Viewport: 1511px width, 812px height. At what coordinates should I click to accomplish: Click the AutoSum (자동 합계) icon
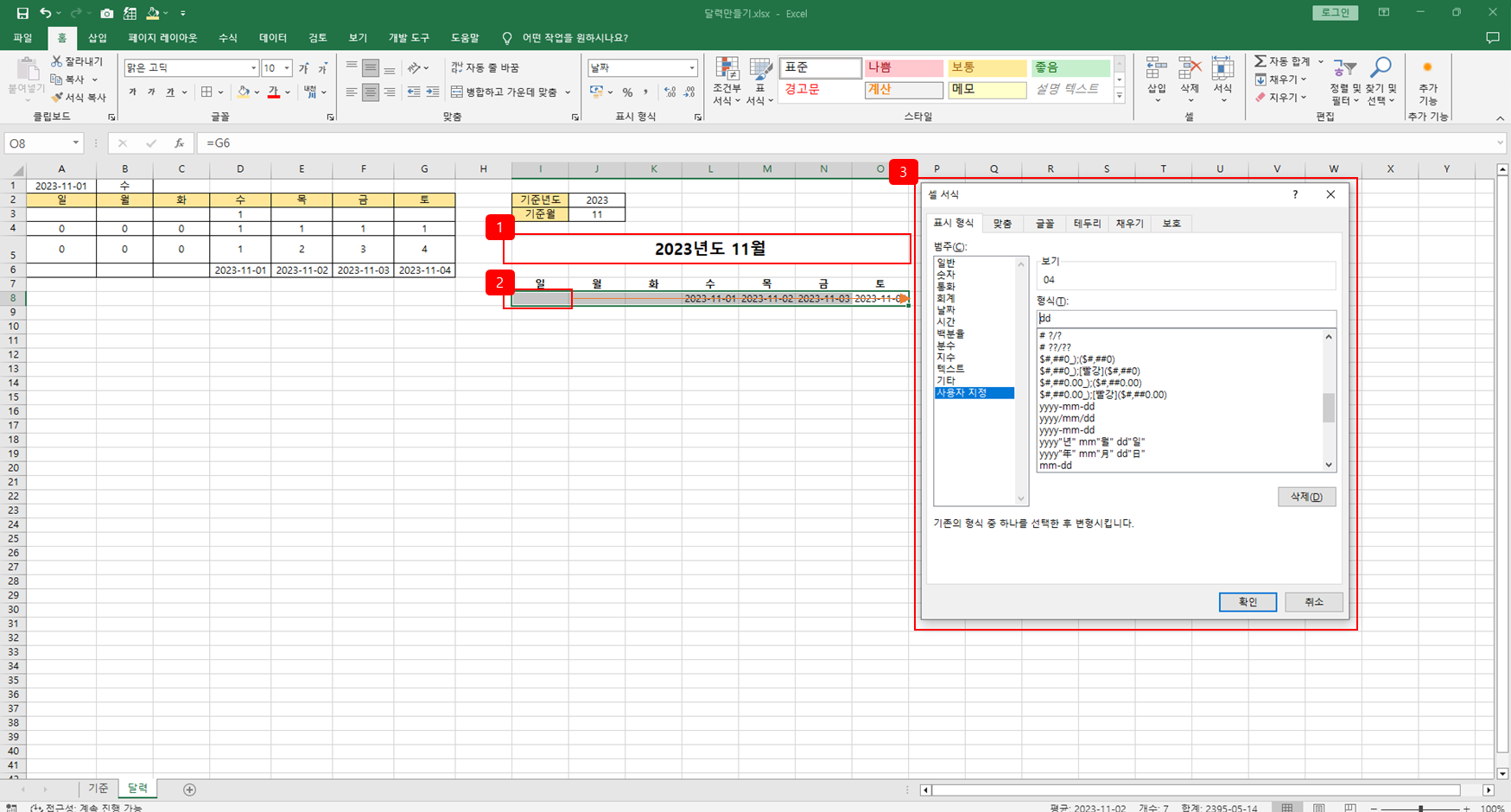(1260, 61)
